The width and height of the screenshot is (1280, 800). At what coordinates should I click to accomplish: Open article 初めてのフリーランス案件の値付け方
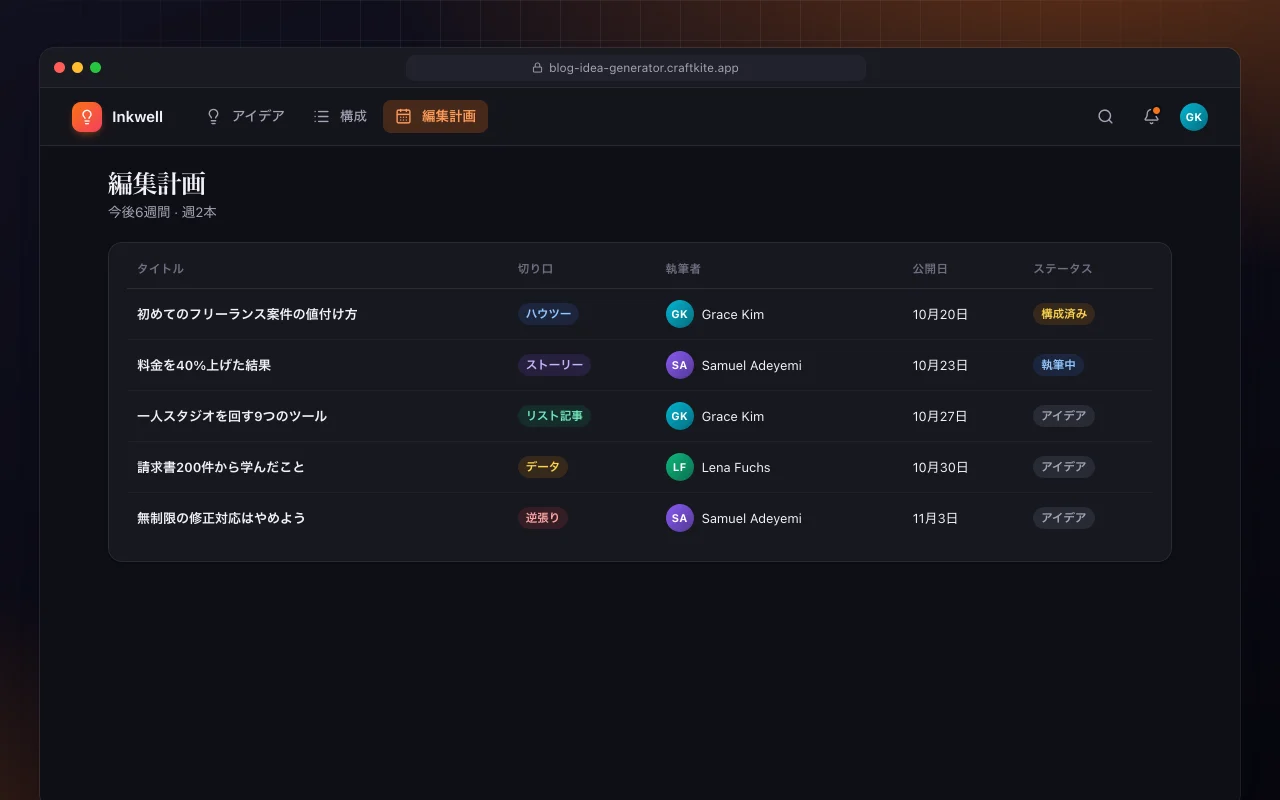(247, 314)
